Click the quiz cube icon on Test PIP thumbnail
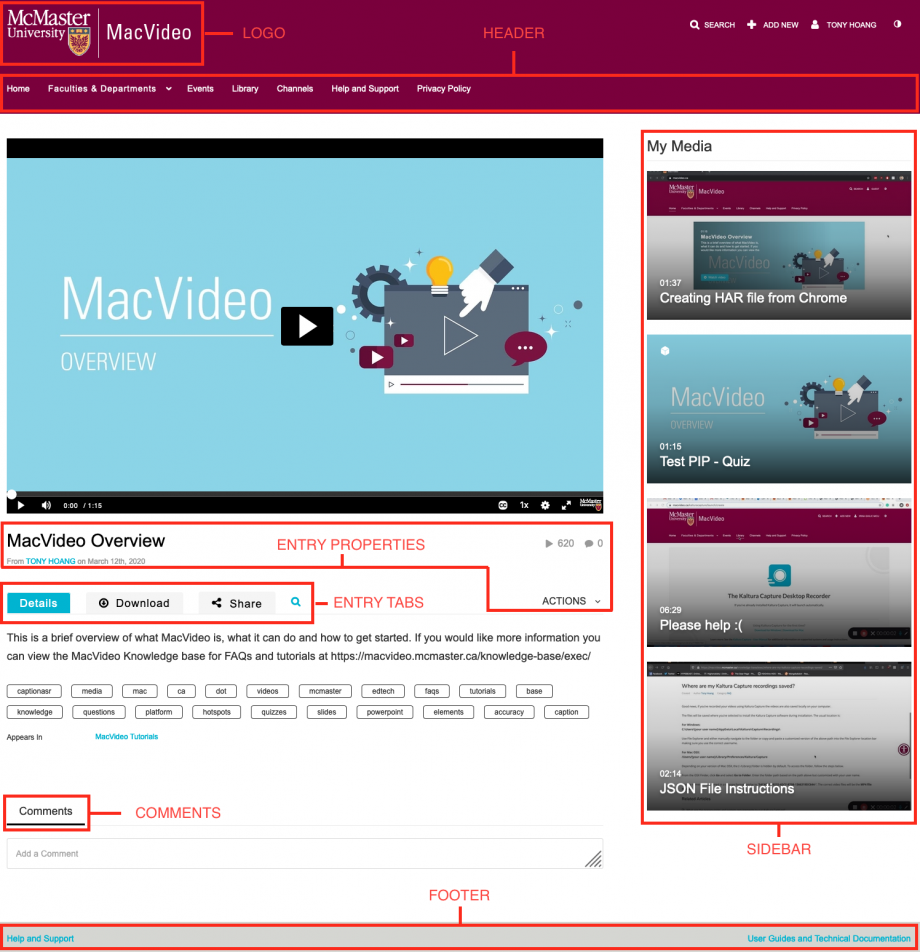Image resolution: width=920 pixels, height=952 pixels. (x=665, y=351)
